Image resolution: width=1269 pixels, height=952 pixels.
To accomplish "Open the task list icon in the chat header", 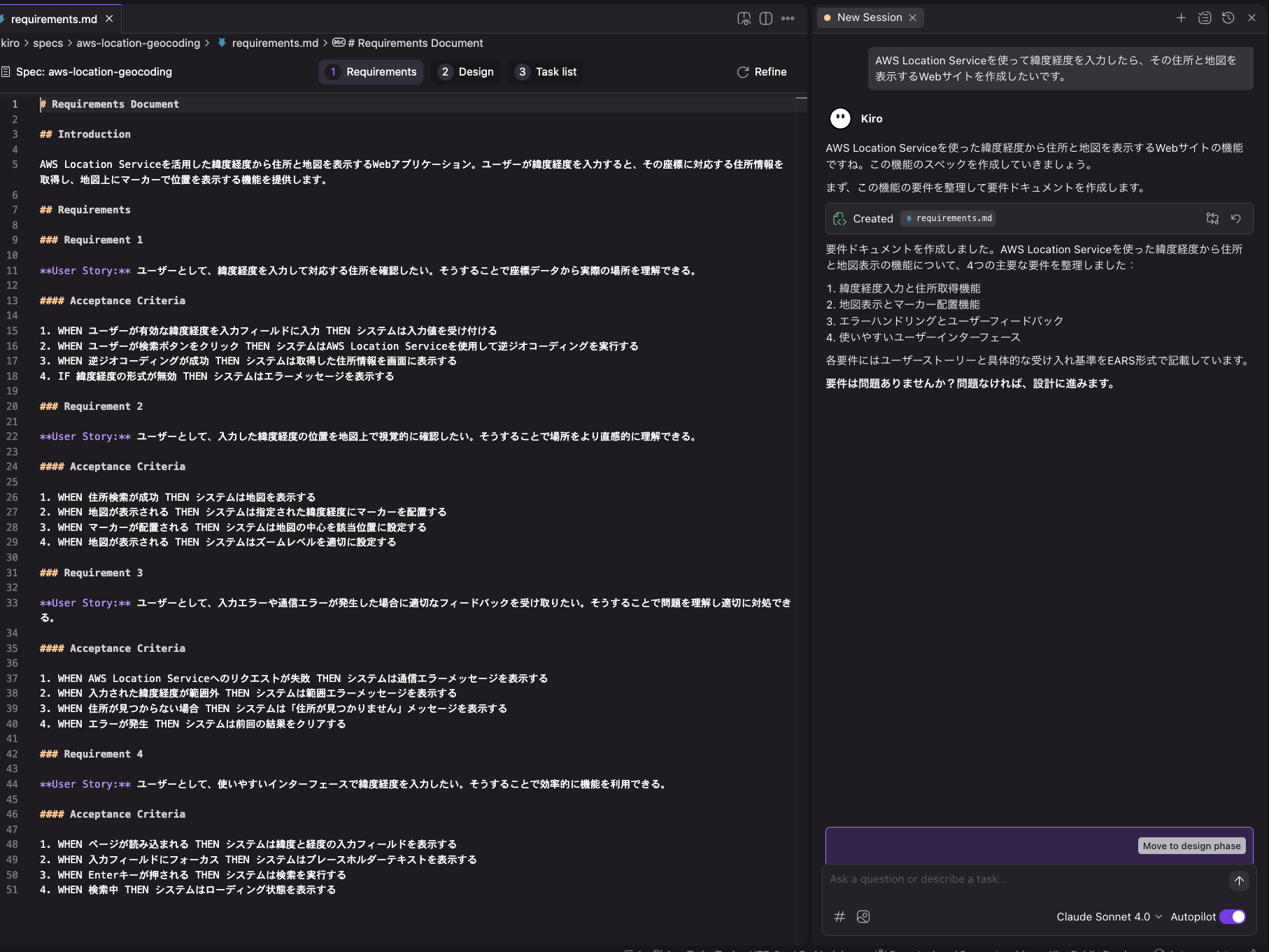I will pos(1205,17).
